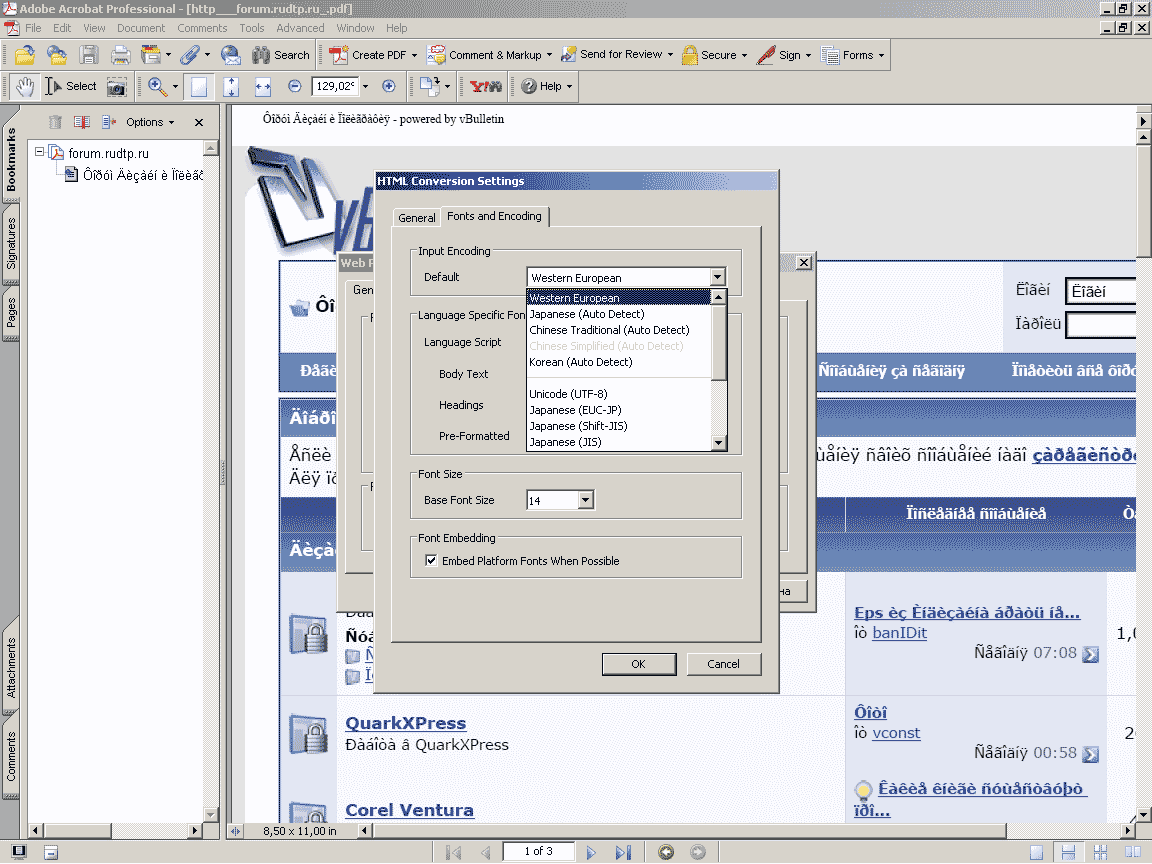Activate the Select text tool
The height and width of the screenshot is (864, 1152).
point(71,87)
